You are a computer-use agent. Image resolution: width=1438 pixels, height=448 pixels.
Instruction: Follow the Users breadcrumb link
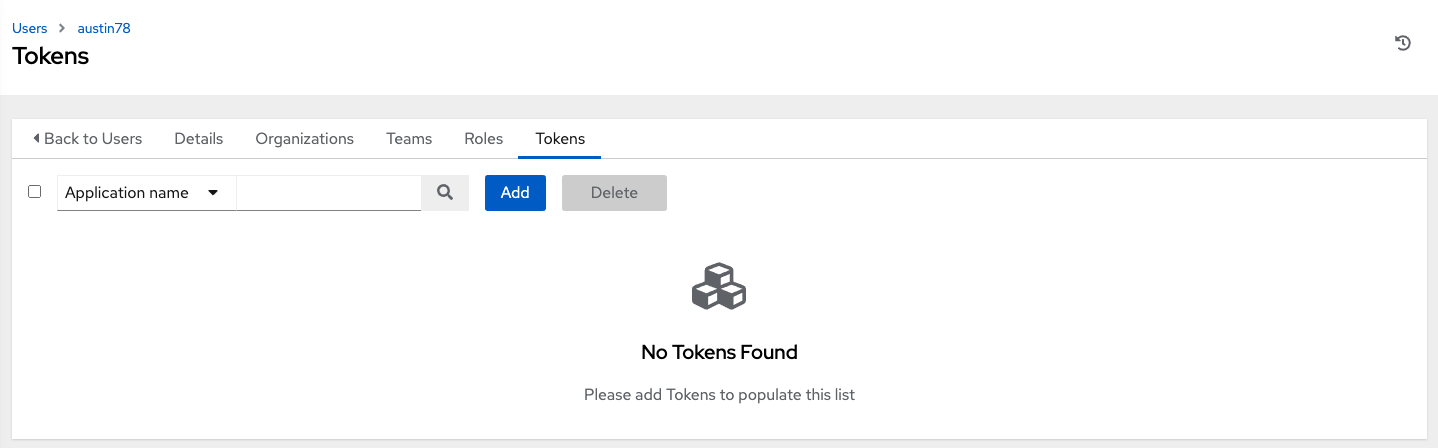coord(30,28)
